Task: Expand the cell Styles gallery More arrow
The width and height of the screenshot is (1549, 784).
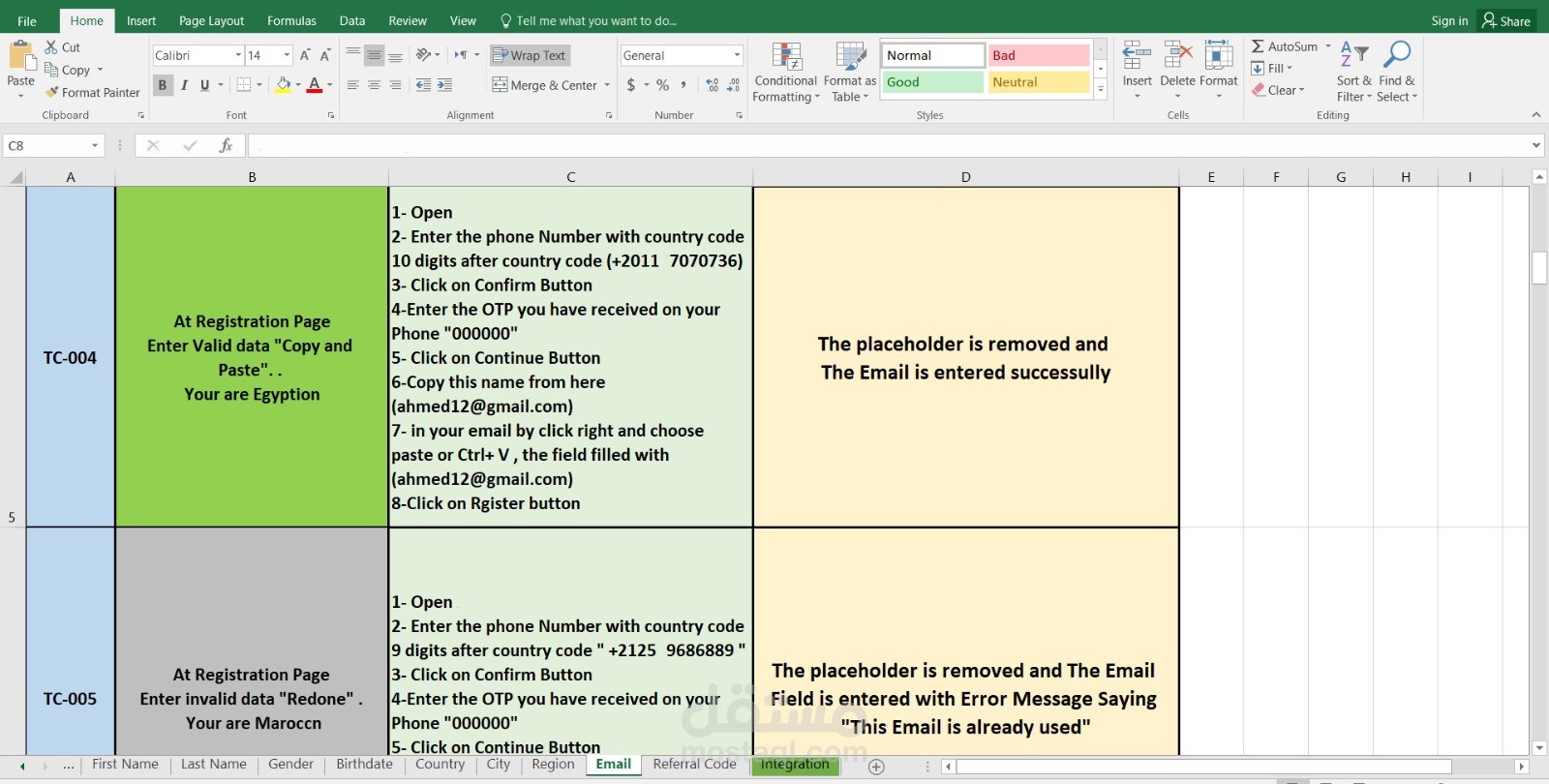Action: [1101, 88]
